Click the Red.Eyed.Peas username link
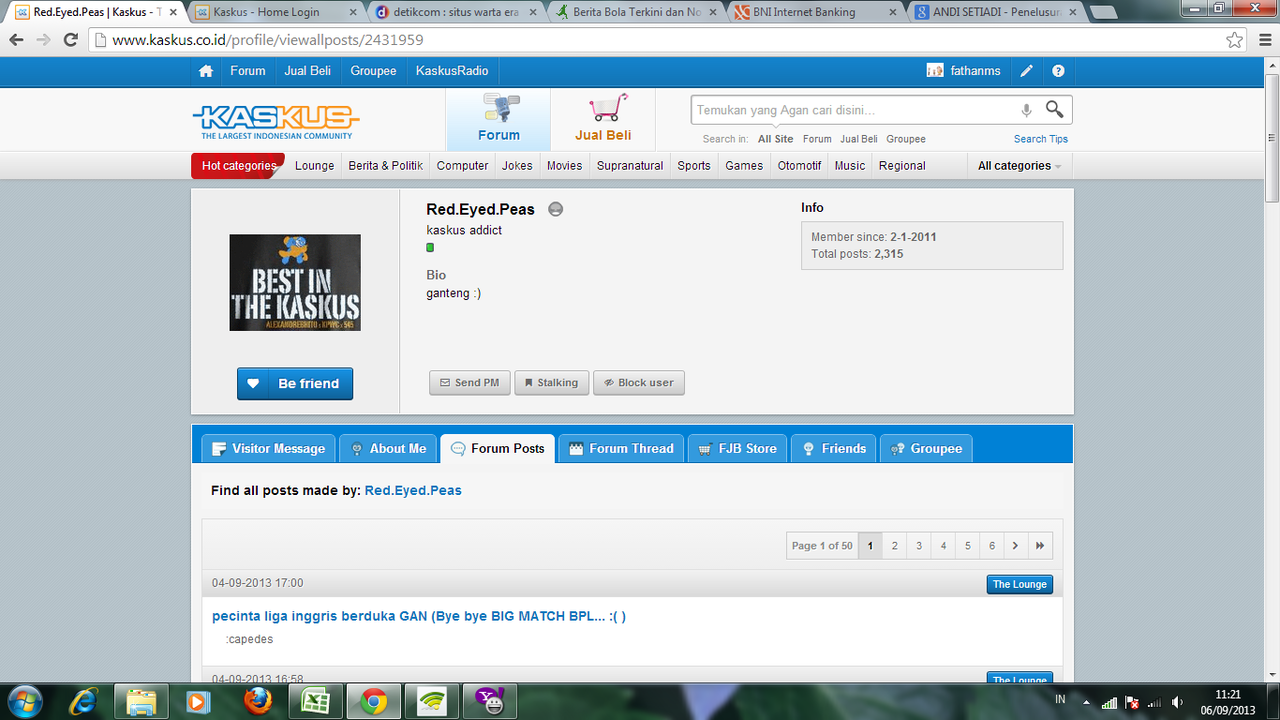This screenshot has height=720, width=1280. coord(413,491)
